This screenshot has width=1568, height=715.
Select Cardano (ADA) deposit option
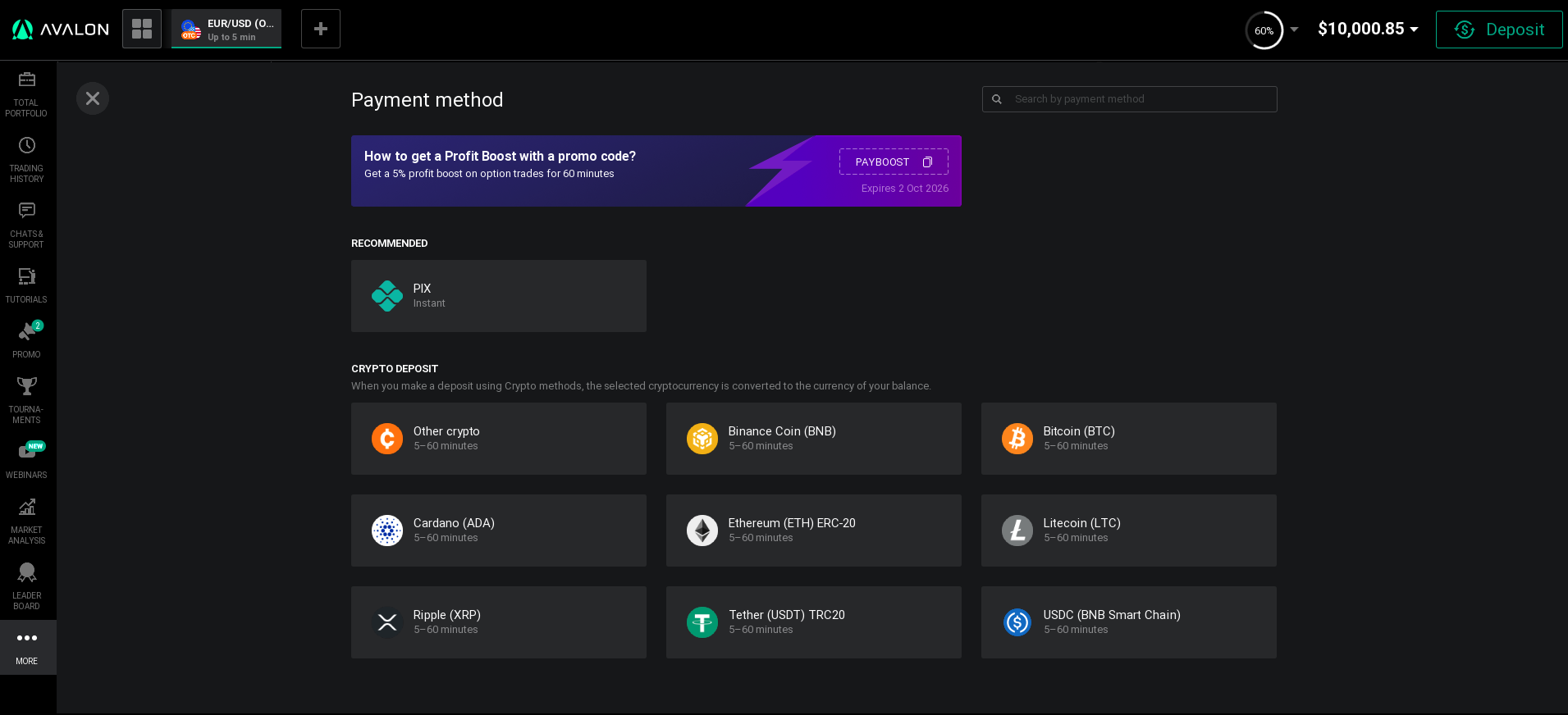(x=499, y=531)
